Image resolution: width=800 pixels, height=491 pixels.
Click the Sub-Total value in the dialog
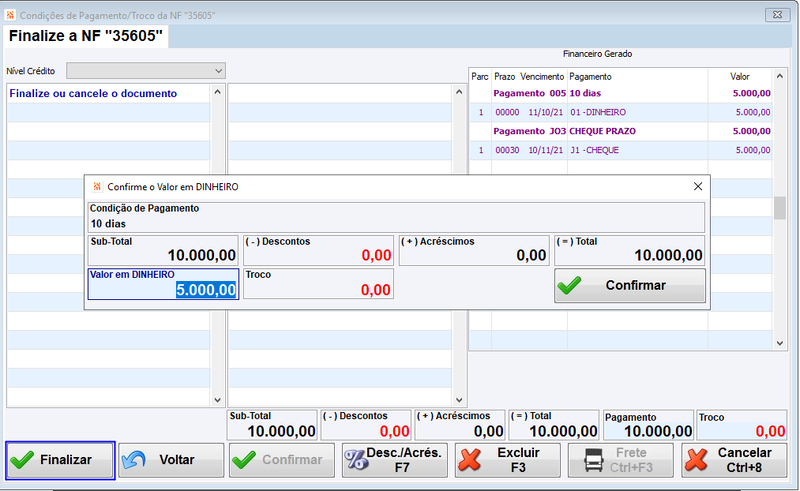tap(202, 255)
